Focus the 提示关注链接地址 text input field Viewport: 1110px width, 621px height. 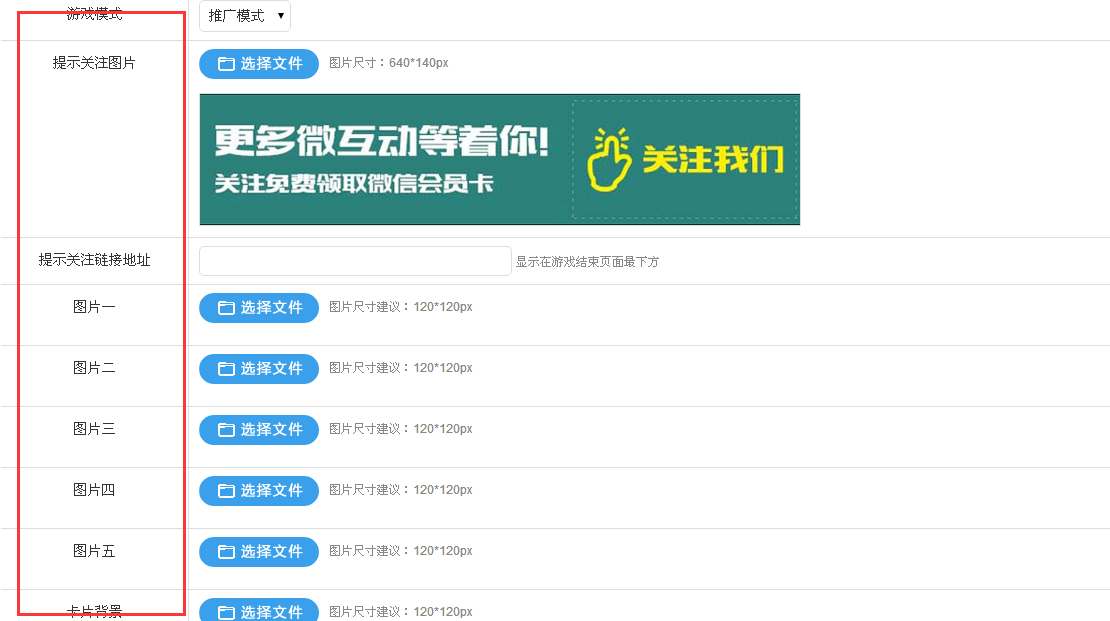(x=355, y=261)
